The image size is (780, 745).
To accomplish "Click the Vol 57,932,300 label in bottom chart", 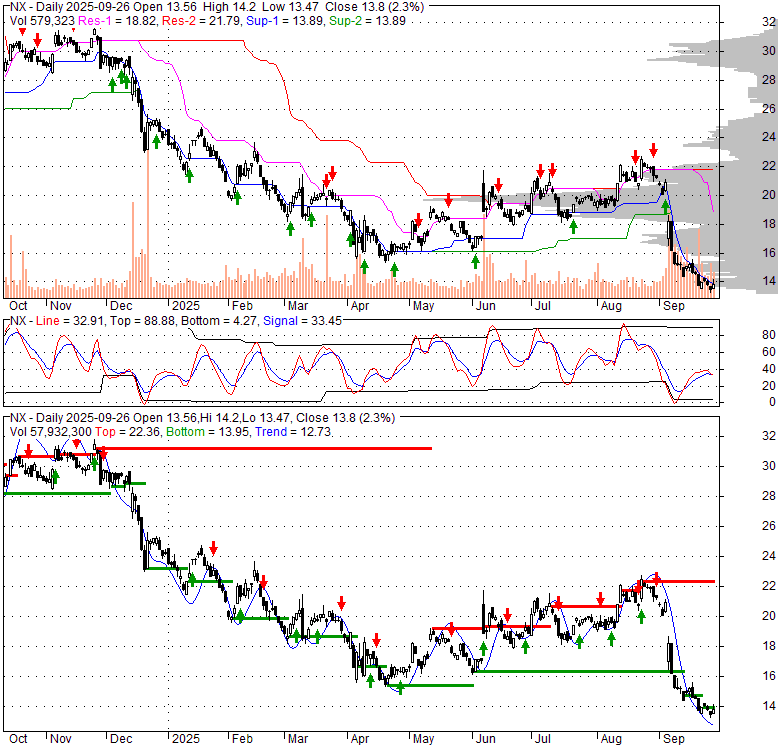I will [50, 432].
